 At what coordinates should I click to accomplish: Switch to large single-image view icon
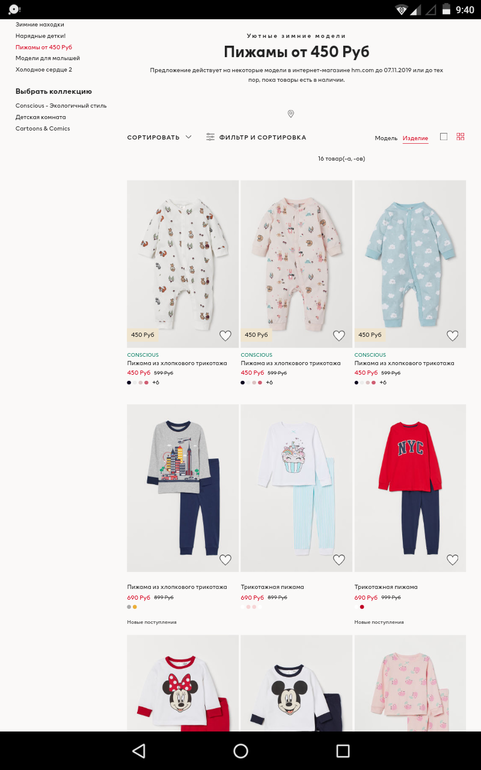pos(444,137)
